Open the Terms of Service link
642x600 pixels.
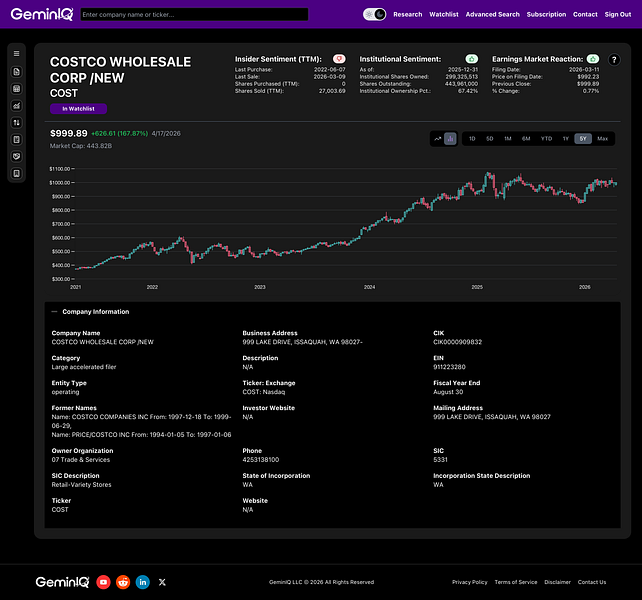click(516, 582)
